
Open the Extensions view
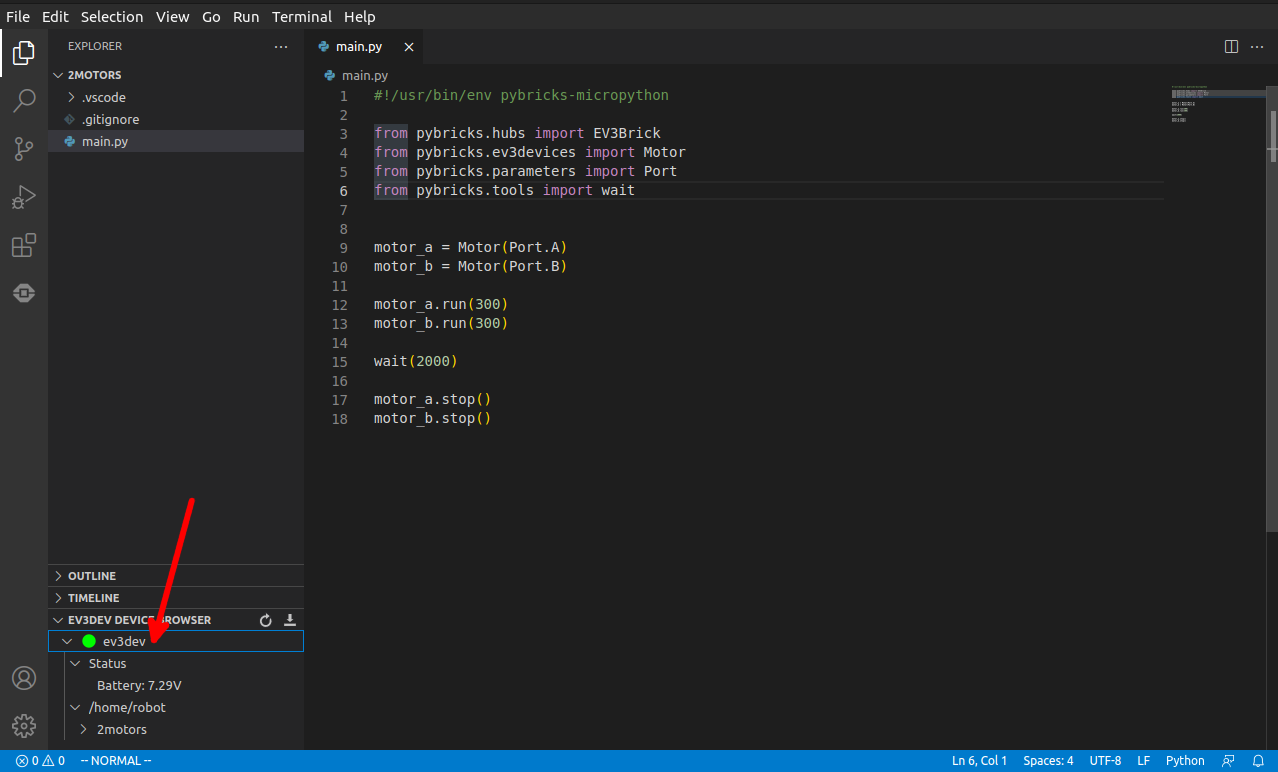tap(24, 245)
